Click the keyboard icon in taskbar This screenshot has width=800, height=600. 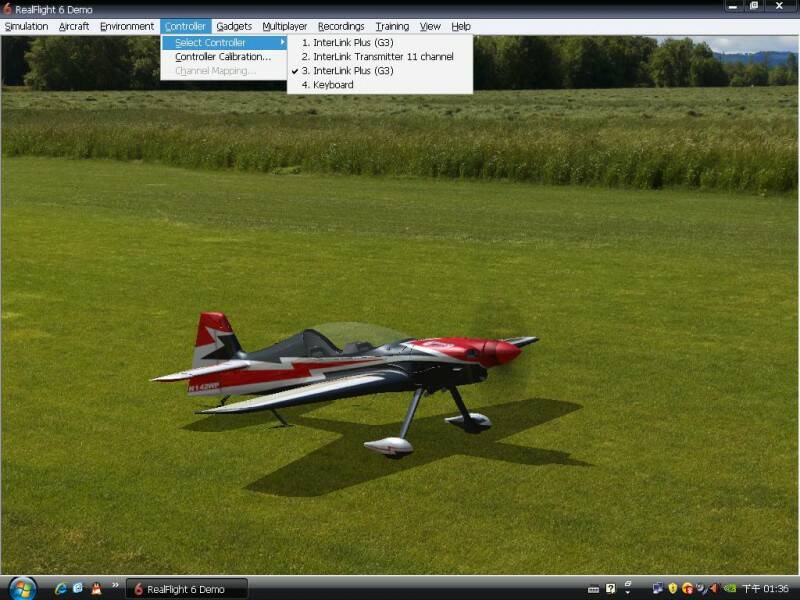coord(593,590)
